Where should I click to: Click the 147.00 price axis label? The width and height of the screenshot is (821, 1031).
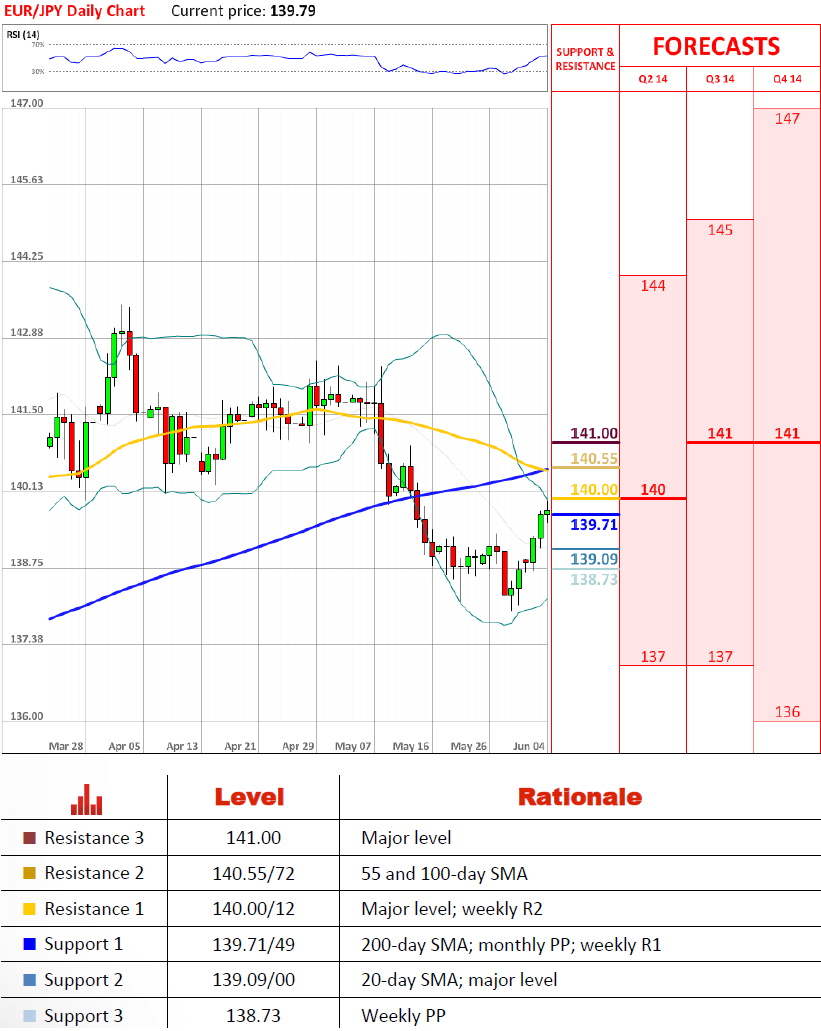click(x=27, y=103)
